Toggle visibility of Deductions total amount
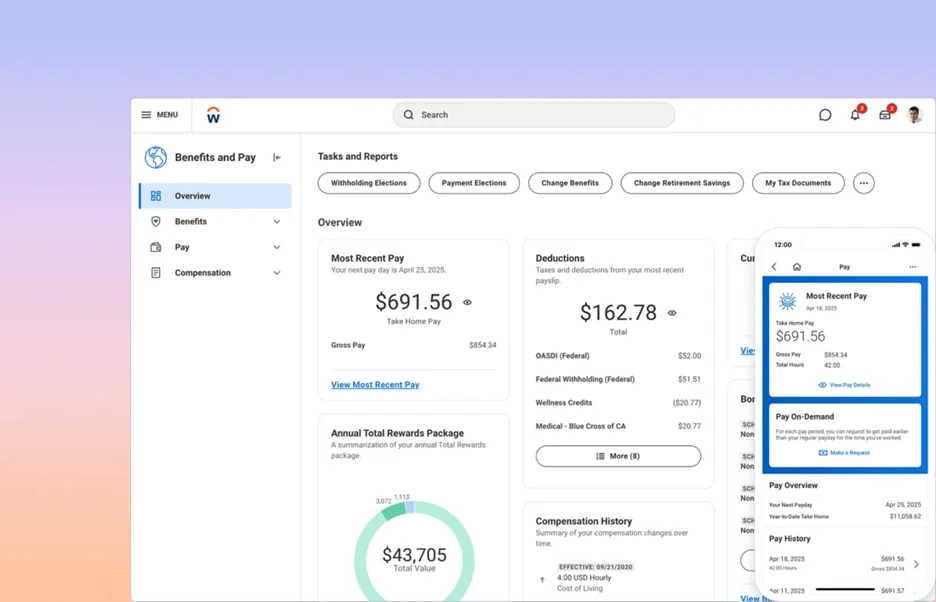The height and width of the screenshot is (602, 936). coord(671,312)
